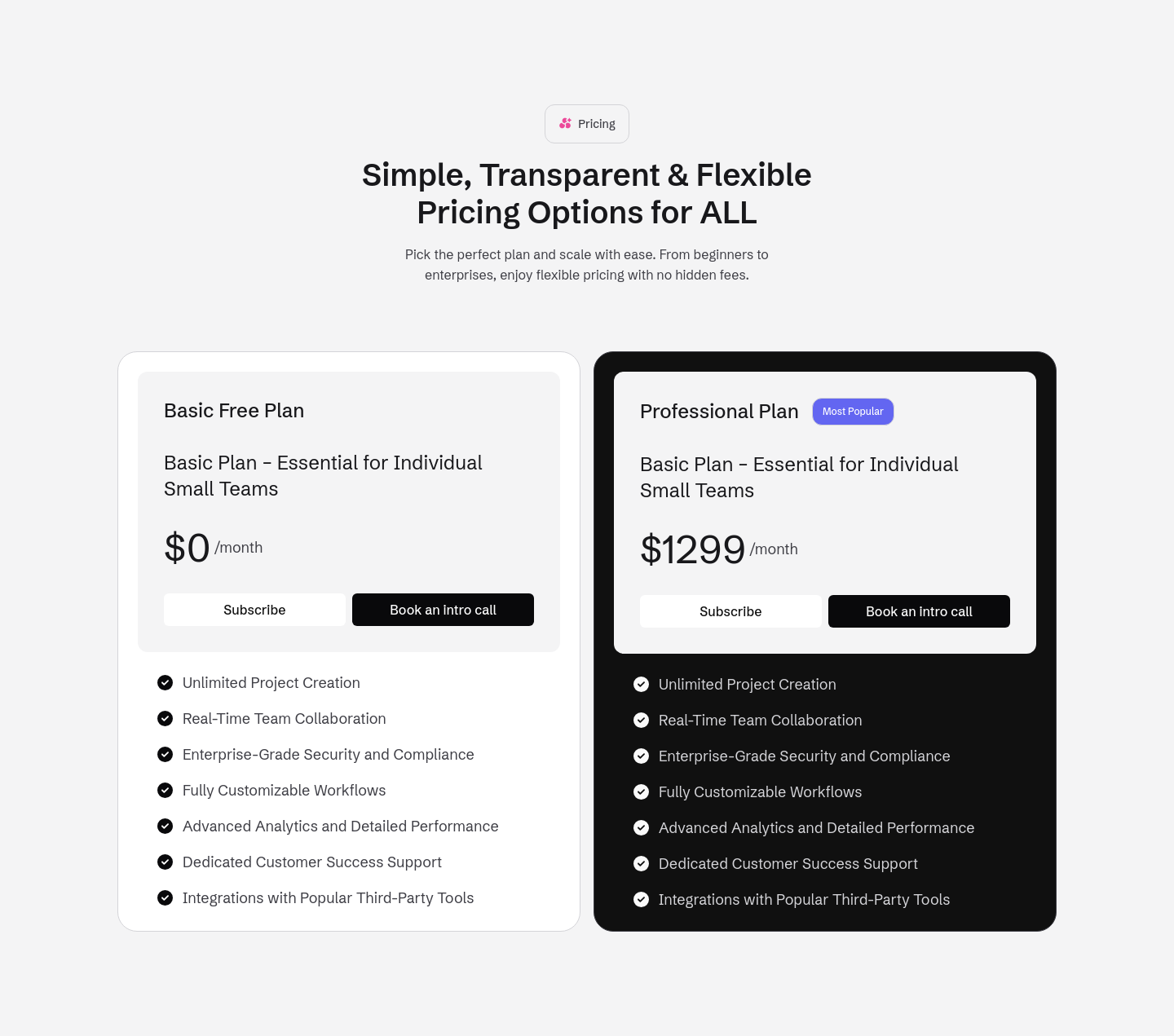Book an intro call for the Professional Plan

pyautogui.click(x=919, y=611)
